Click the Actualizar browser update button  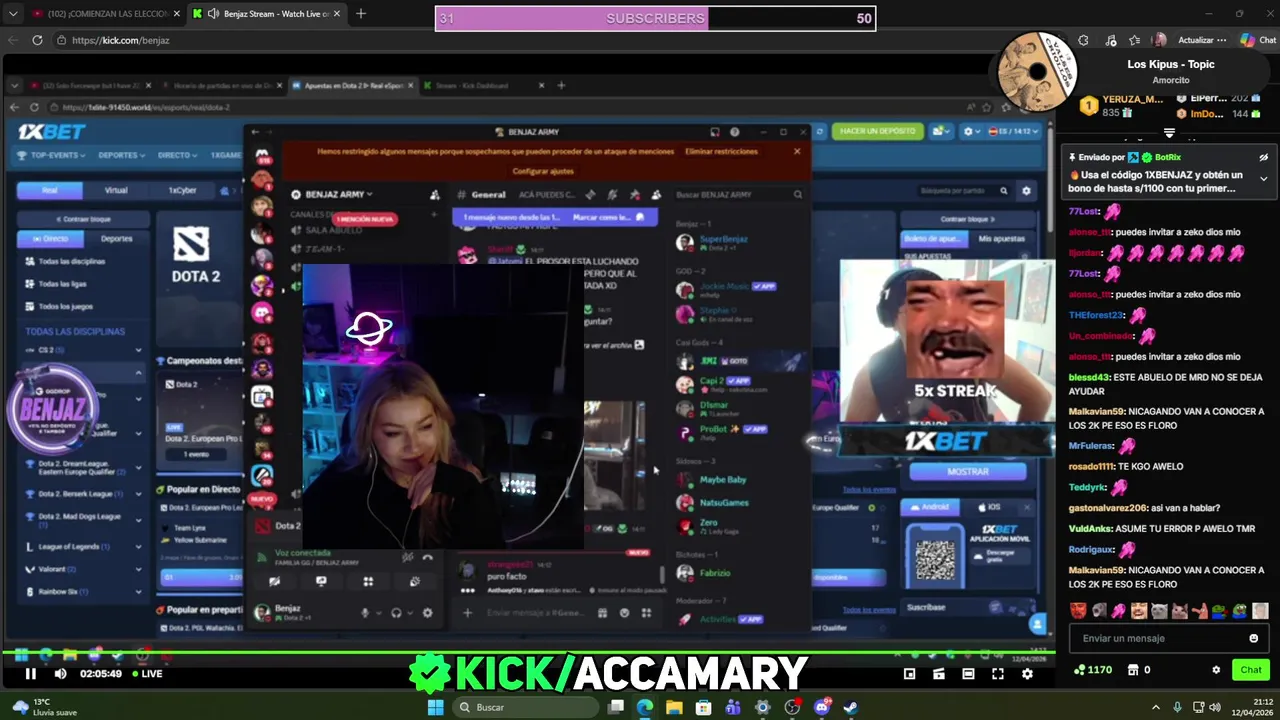click(x=1202, y=40)
